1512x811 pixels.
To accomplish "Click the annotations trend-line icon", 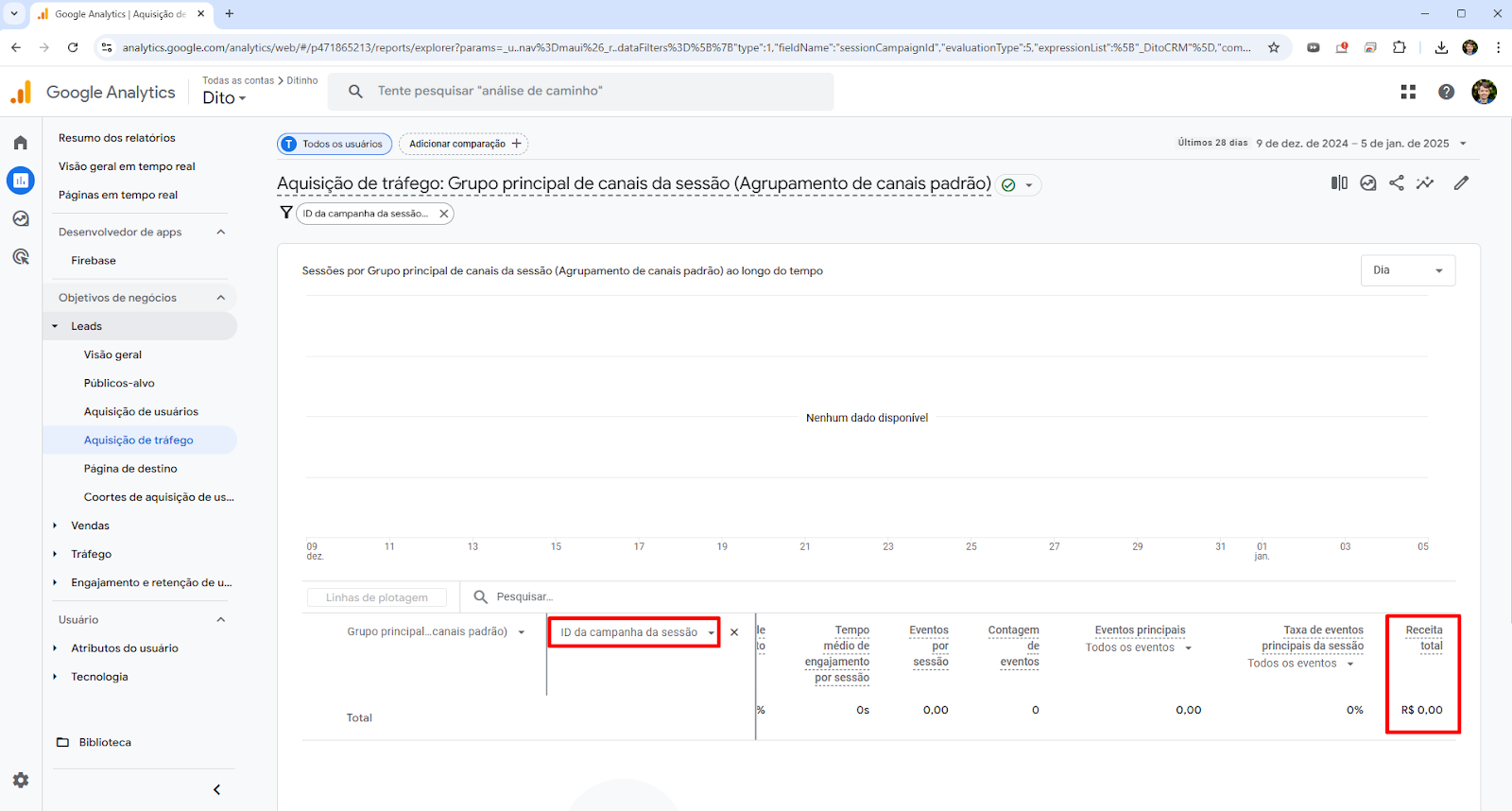I will click(x=1425, y=183).
